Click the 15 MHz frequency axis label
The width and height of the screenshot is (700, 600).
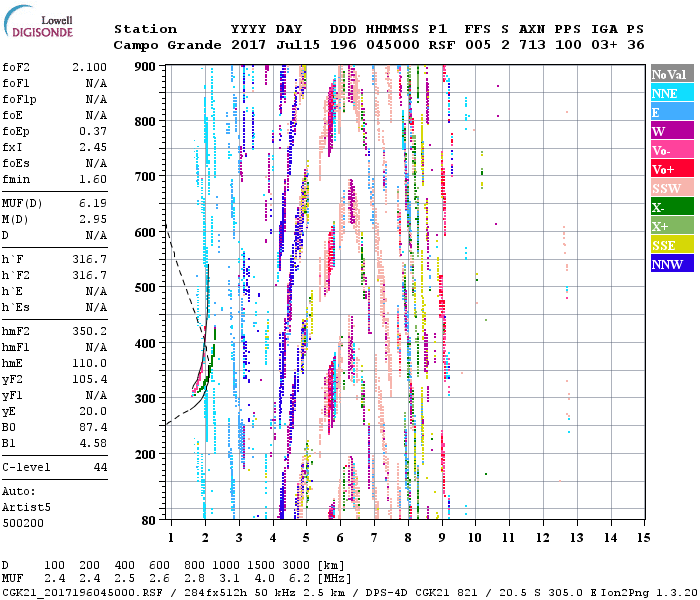[643, 538]
